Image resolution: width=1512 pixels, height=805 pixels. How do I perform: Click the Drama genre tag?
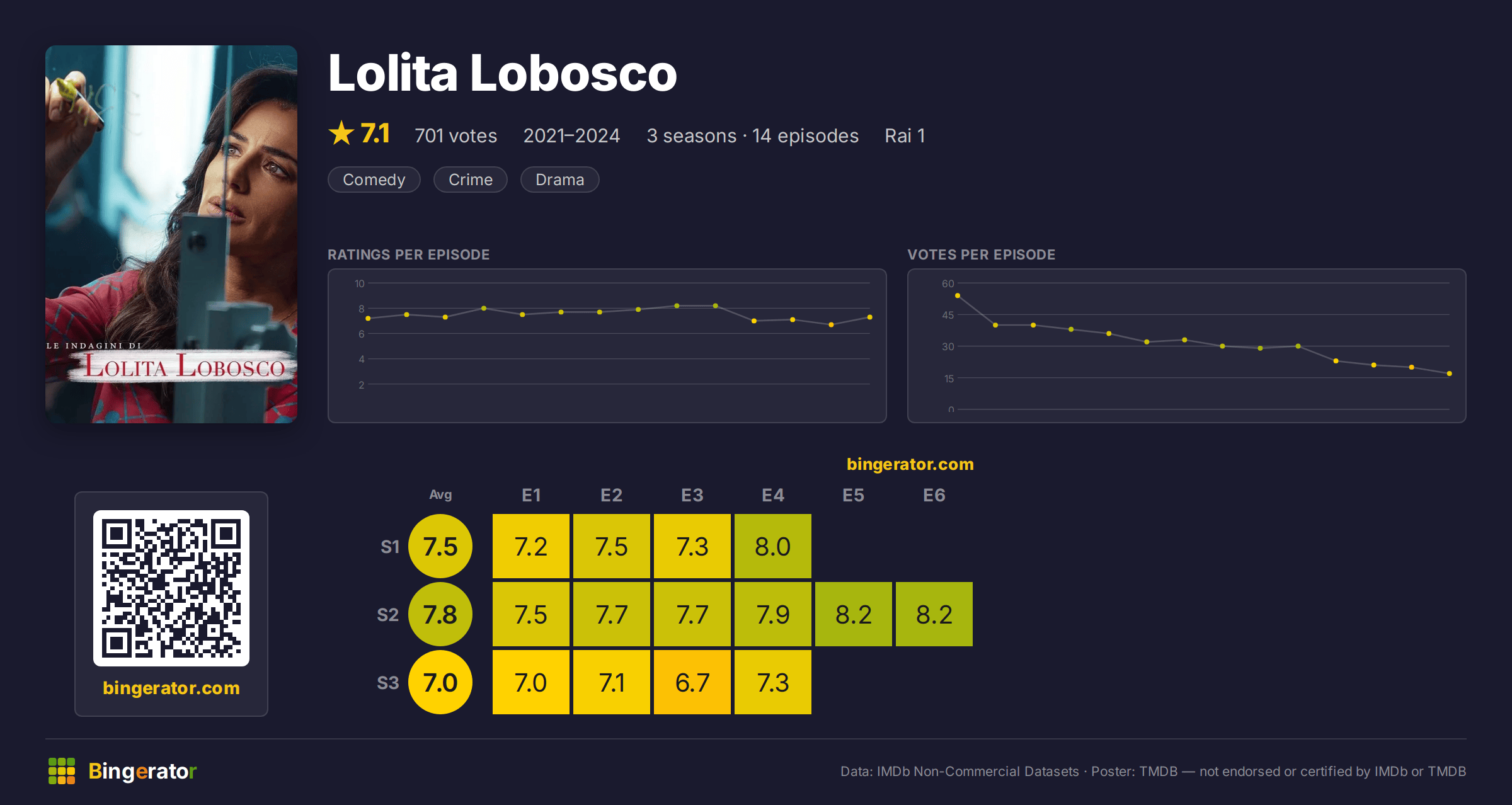(560, 180)
